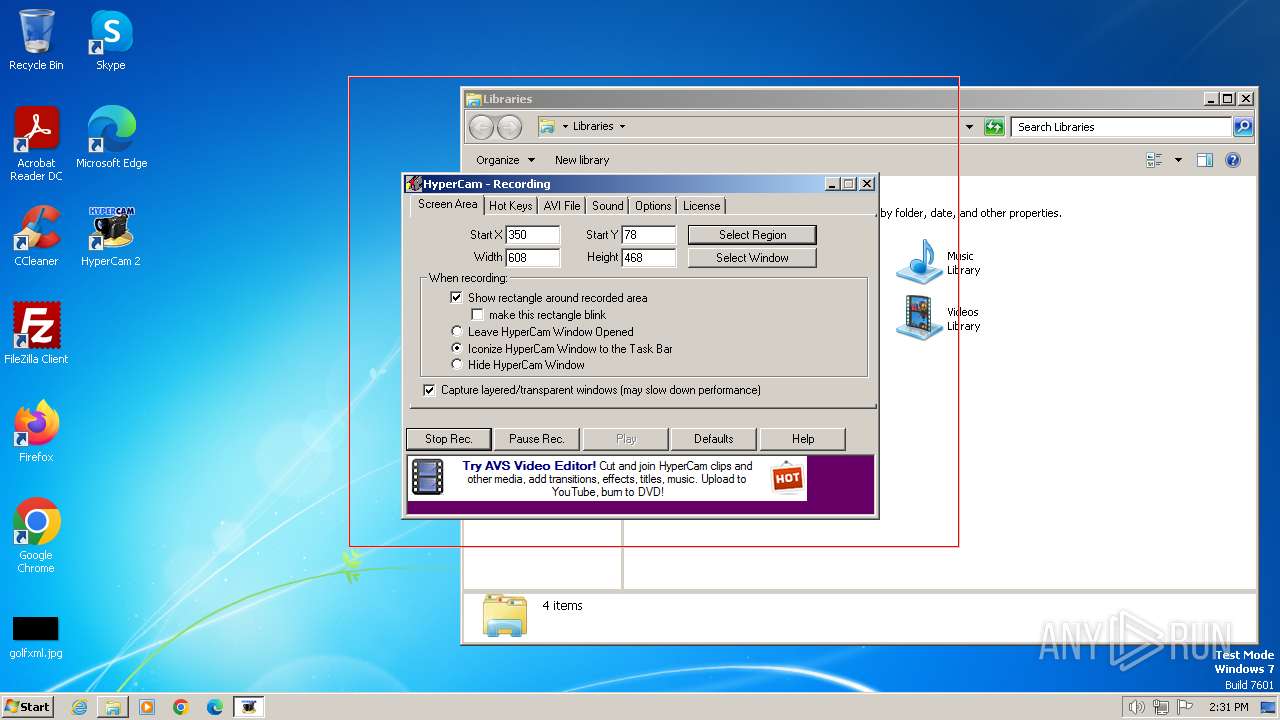Image resolution: width=1280 pixels, height=720 pixels.
Task: Switch to Screen Area tab
Action: pyautogui.click(x=447, y=204)
